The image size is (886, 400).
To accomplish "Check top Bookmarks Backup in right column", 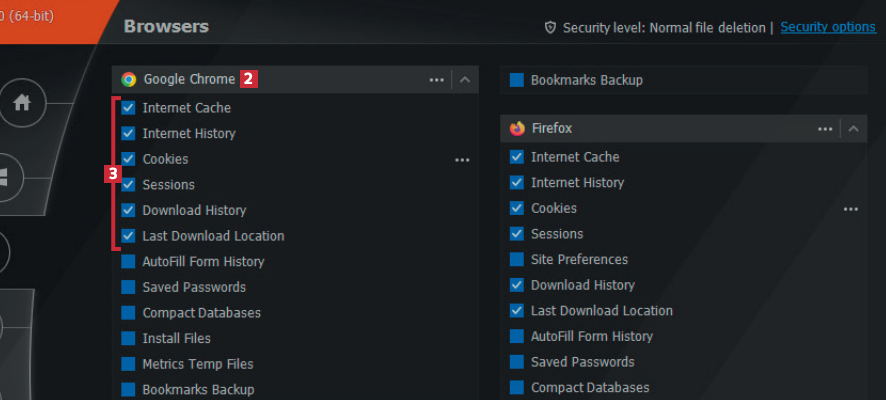I will click(517, 80).
